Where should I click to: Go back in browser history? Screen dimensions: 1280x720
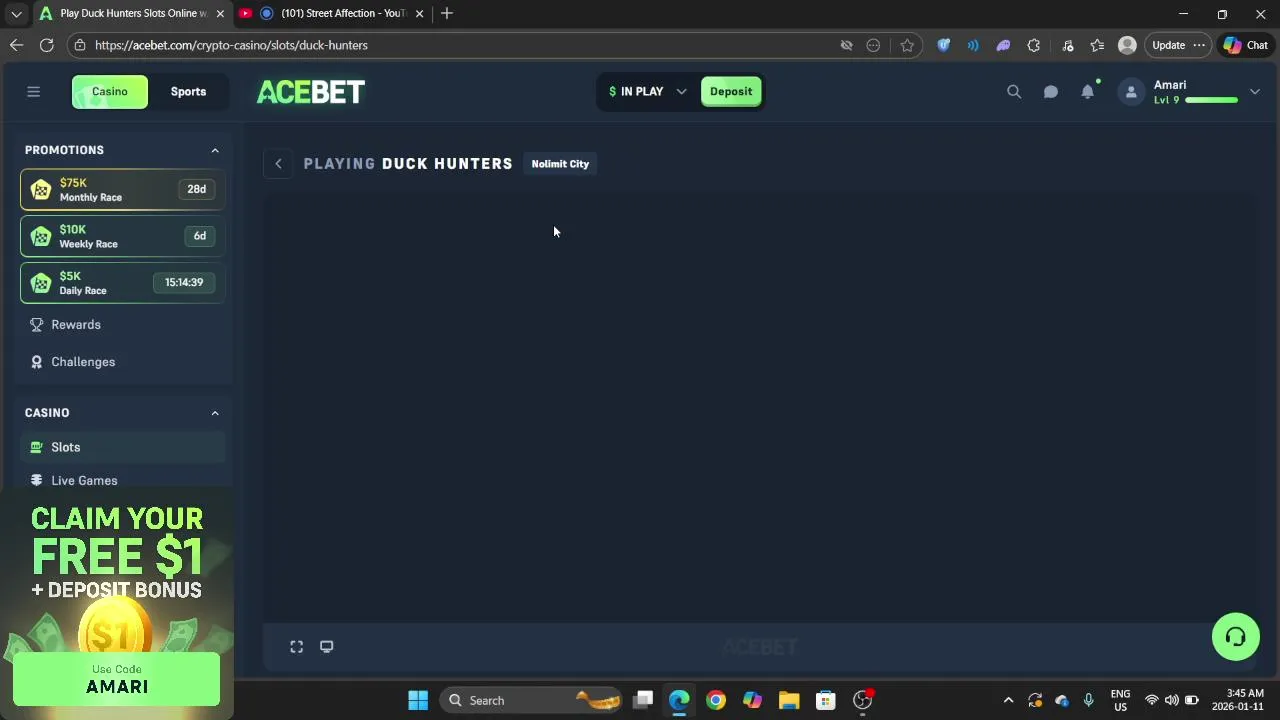click(x=16, y=45)
